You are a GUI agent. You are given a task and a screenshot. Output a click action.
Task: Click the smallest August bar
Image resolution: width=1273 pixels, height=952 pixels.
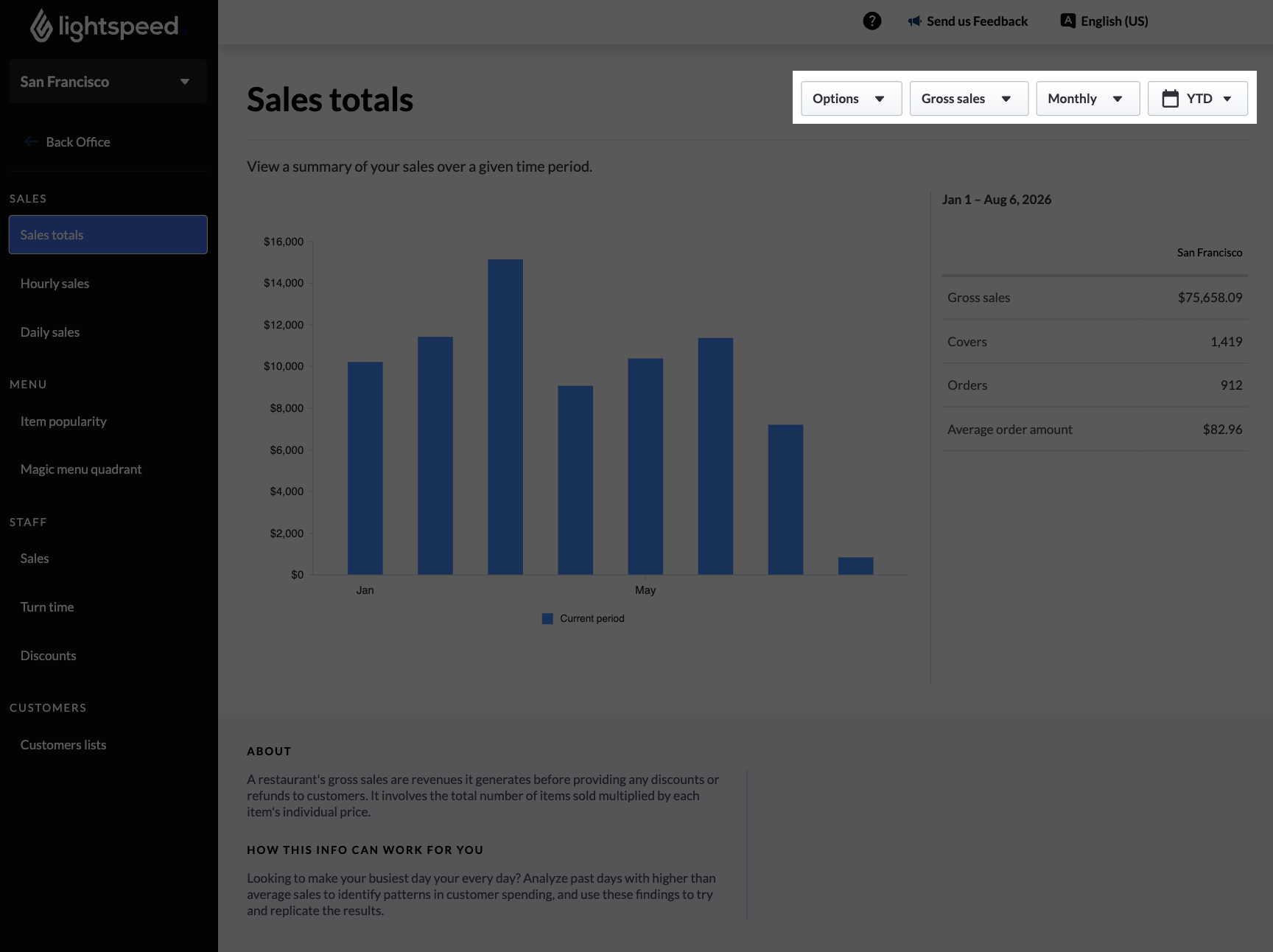tap(856, 566)
